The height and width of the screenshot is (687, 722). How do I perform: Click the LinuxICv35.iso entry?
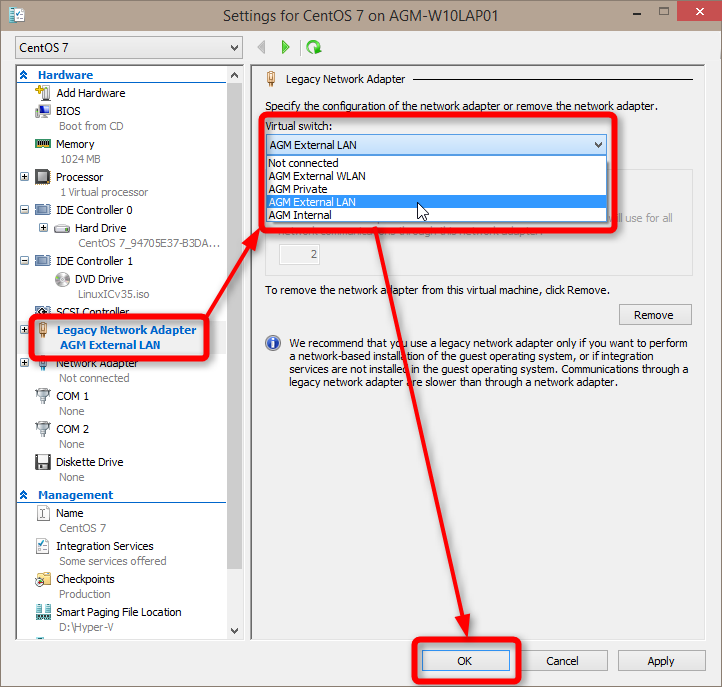pyautogui.click(x=114, y=294)
